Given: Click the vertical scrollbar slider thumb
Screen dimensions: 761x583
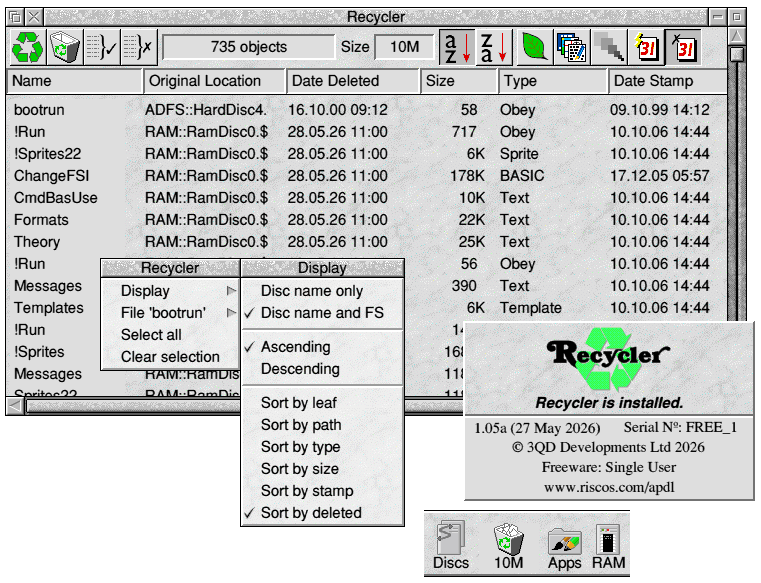Looking at the screenshot, I should [737, 53].
